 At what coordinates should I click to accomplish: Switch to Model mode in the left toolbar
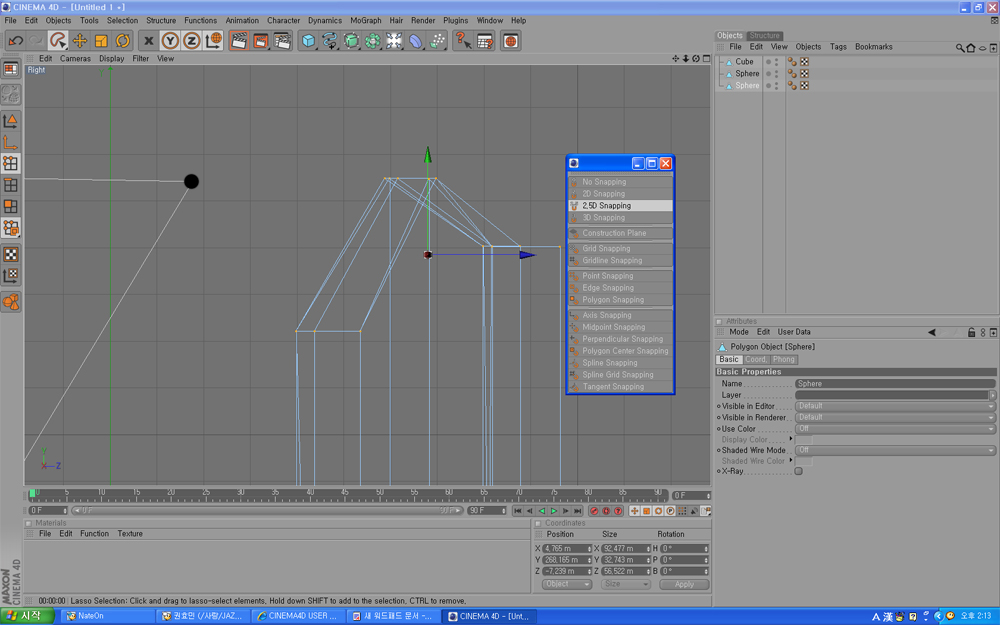tap(11, 121)
